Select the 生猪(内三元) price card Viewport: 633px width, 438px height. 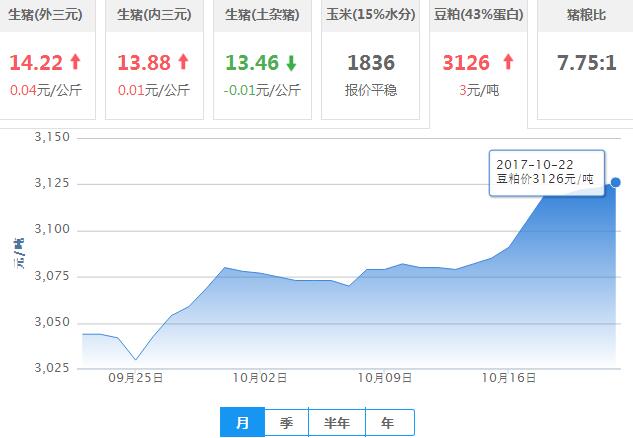(154, 60)
